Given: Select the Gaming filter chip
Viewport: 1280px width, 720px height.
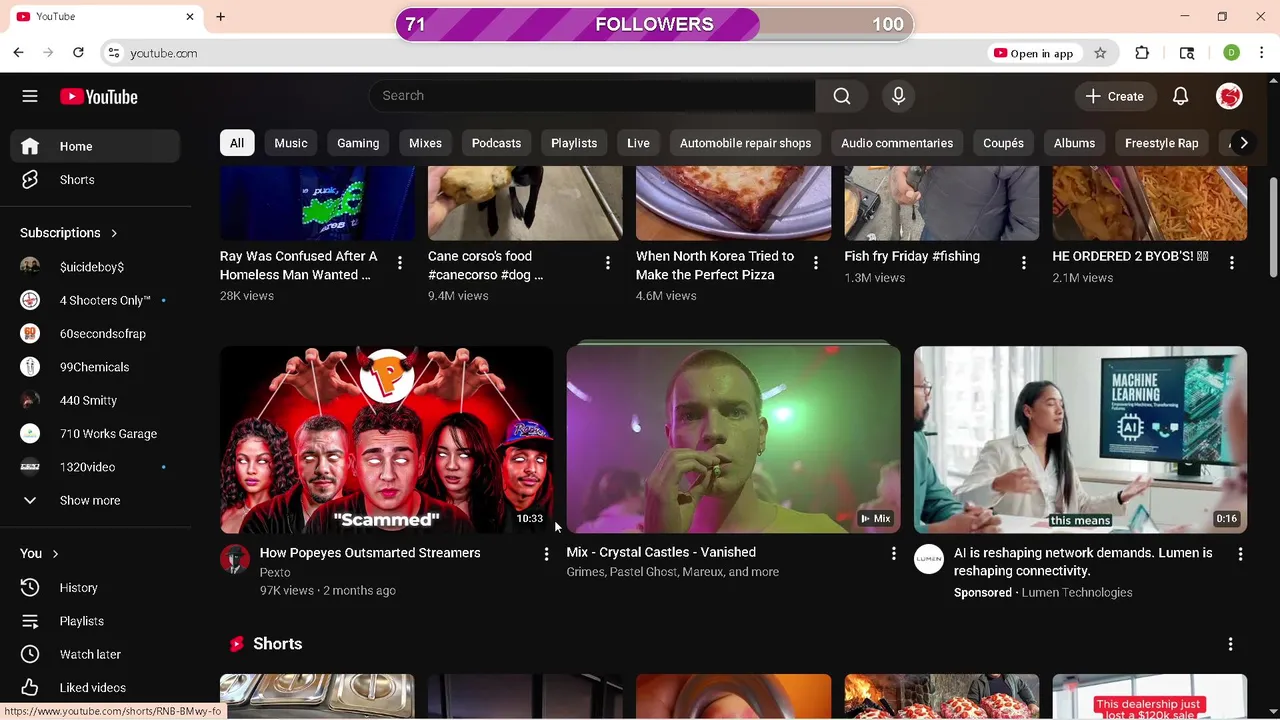Looking at the screenshot, I should pos(358,143).
